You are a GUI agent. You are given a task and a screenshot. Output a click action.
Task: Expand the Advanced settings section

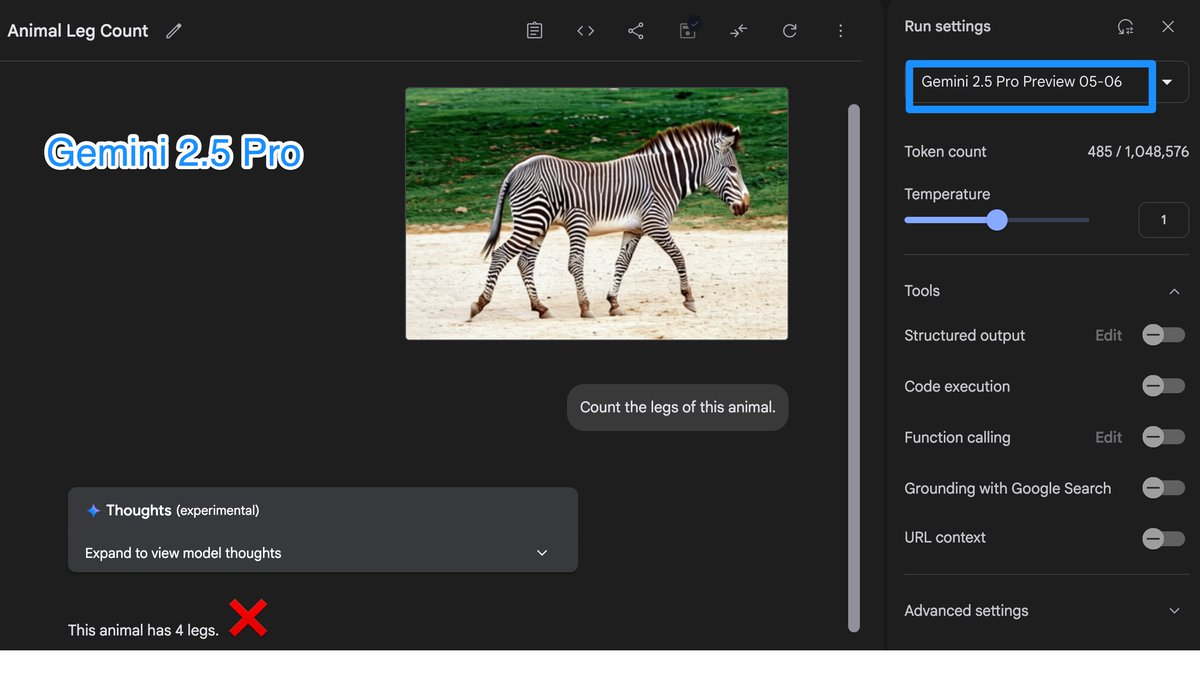click(1046, 611)
